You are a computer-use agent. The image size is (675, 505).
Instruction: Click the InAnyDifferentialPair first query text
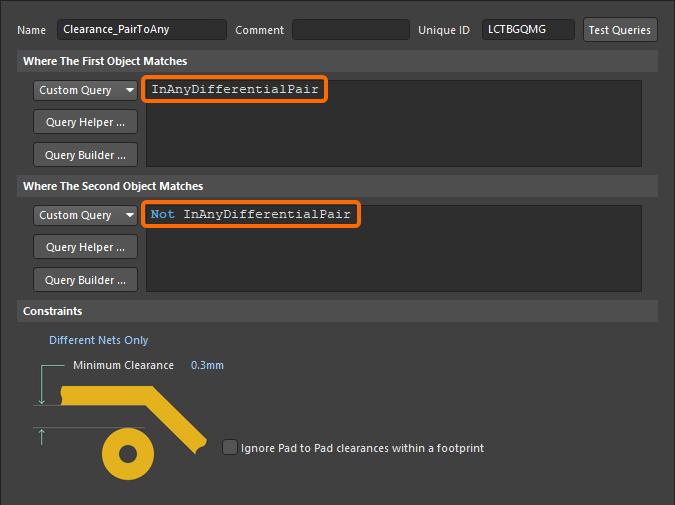click(235, 90)
